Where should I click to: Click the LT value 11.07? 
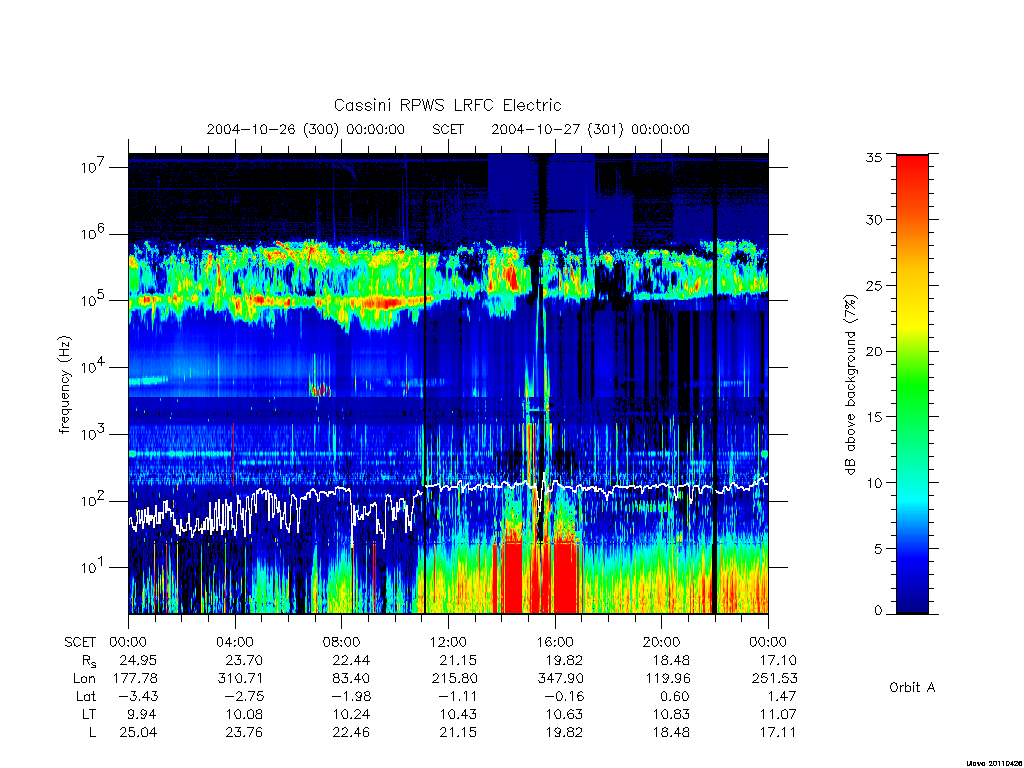[x=778, y=714]
